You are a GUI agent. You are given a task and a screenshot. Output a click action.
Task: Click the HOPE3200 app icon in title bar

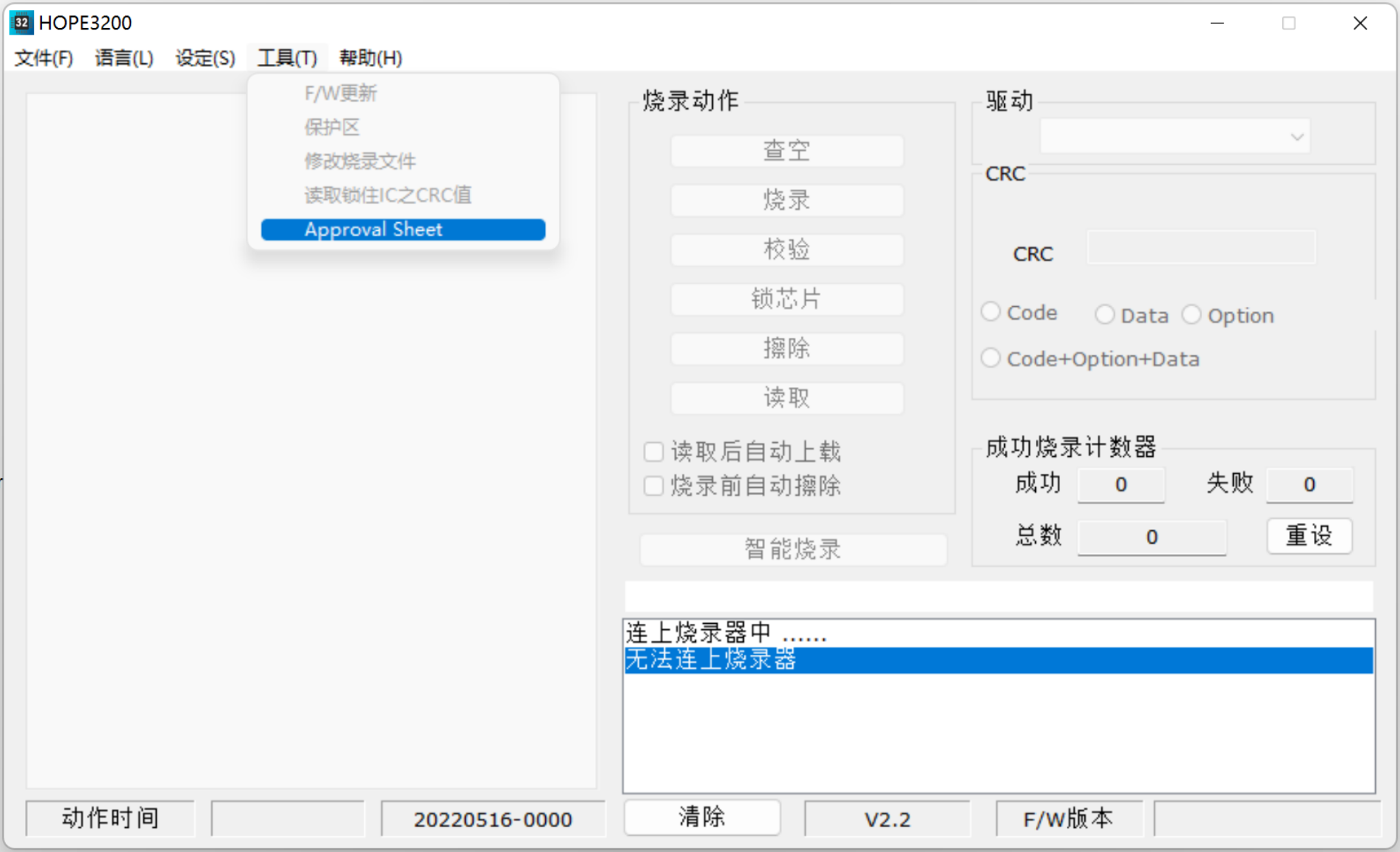pyautogui.click(x=21, y=23)
